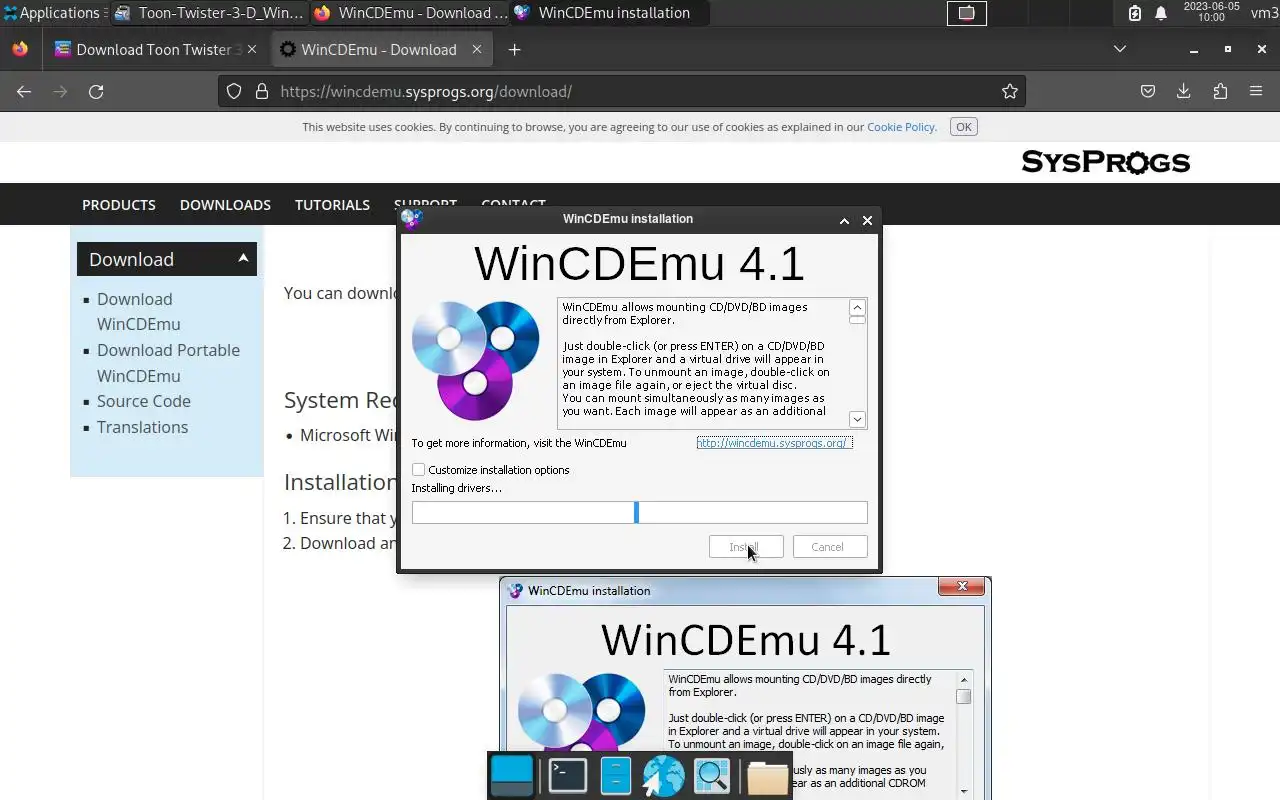Open the folder icon in the dock
Image resolution: width=1280 pixels, height=800 pixels.
[x=767, y=776]
